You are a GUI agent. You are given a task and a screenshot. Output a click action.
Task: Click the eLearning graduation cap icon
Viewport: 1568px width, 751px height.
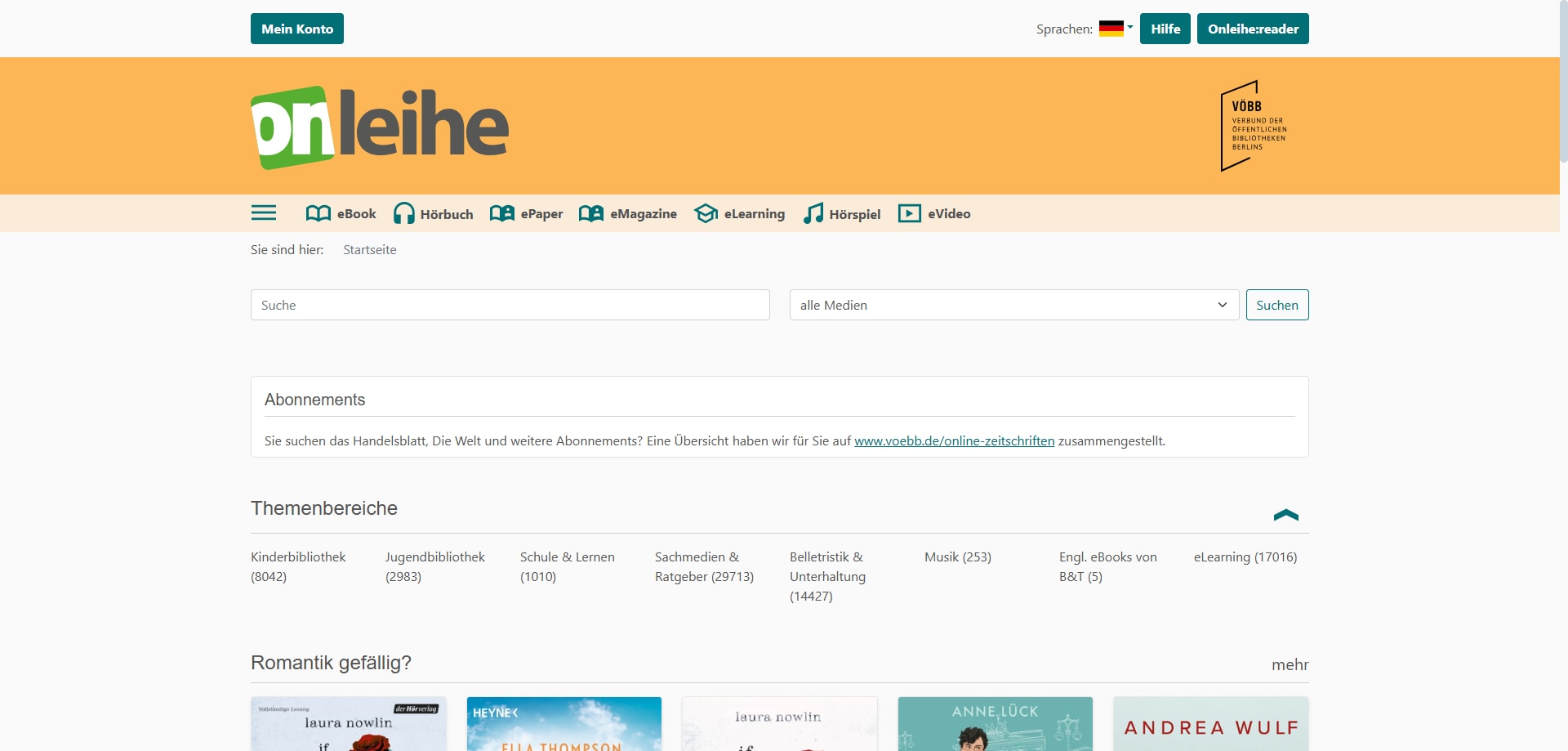[706, 213]
